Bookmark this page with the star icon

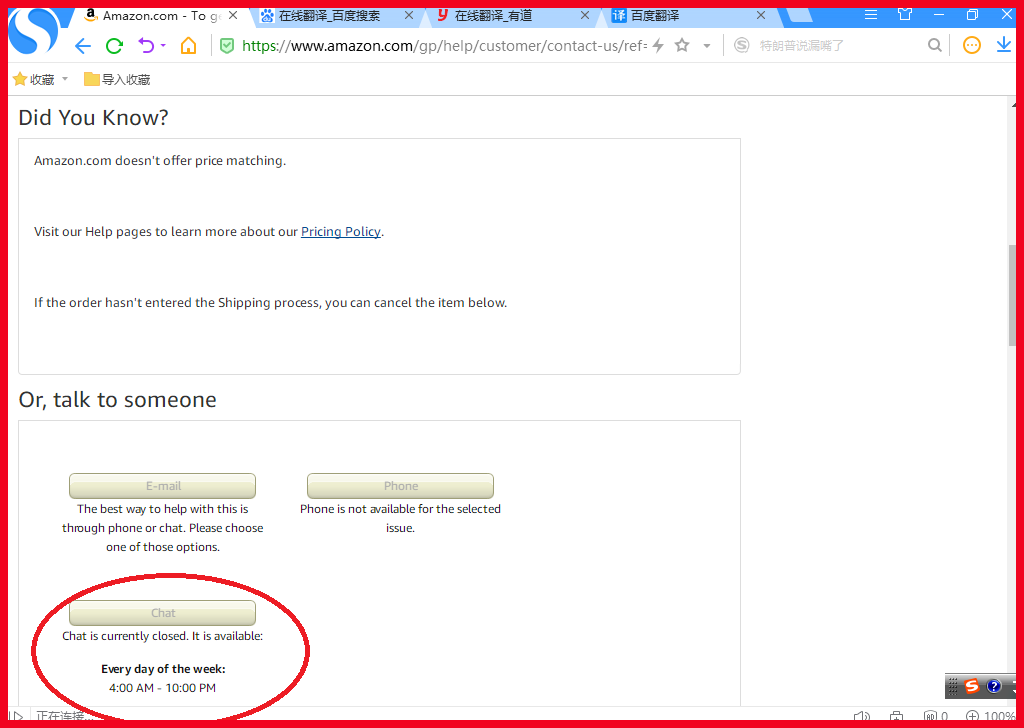(x=682, y=45)
